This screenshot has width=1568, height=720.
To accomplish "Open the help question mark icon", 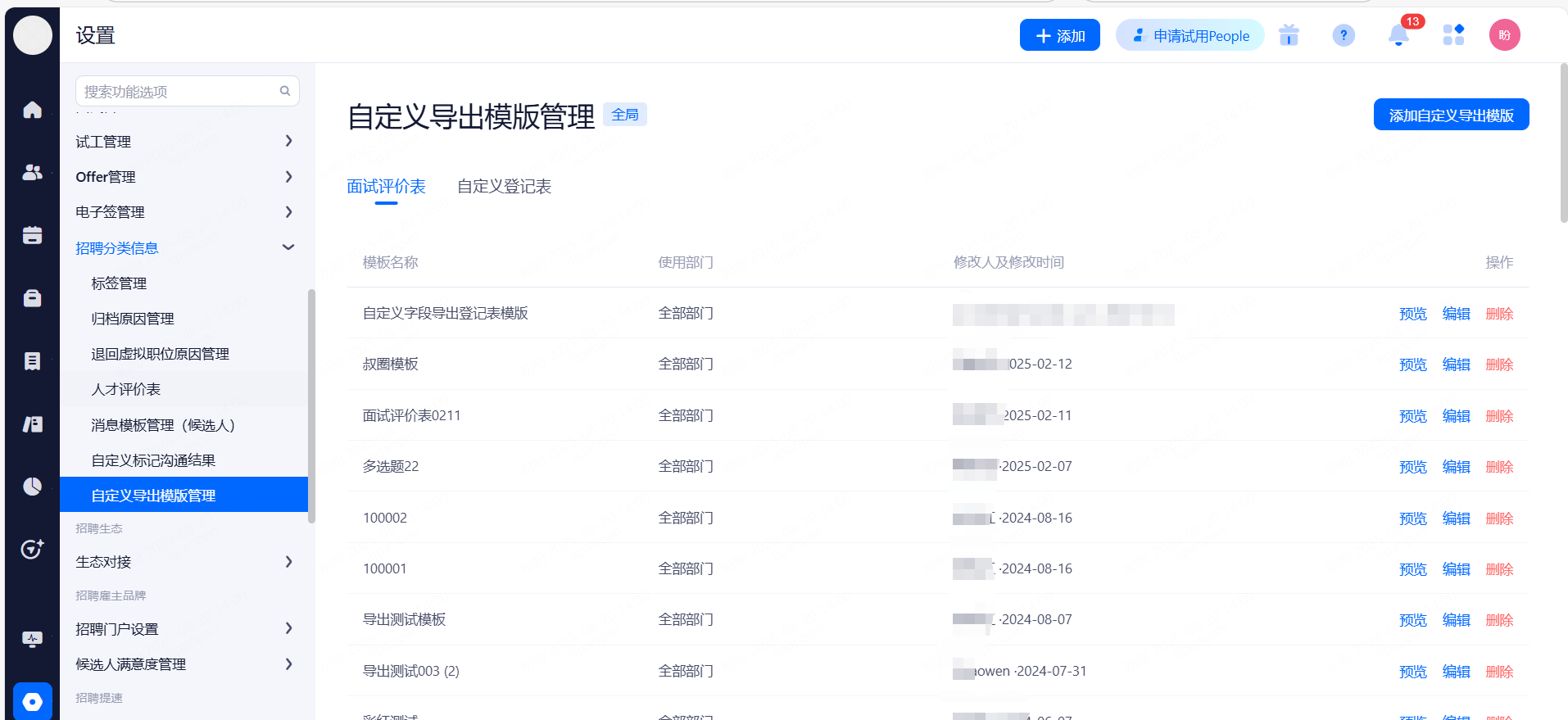I will [1344, 35].
